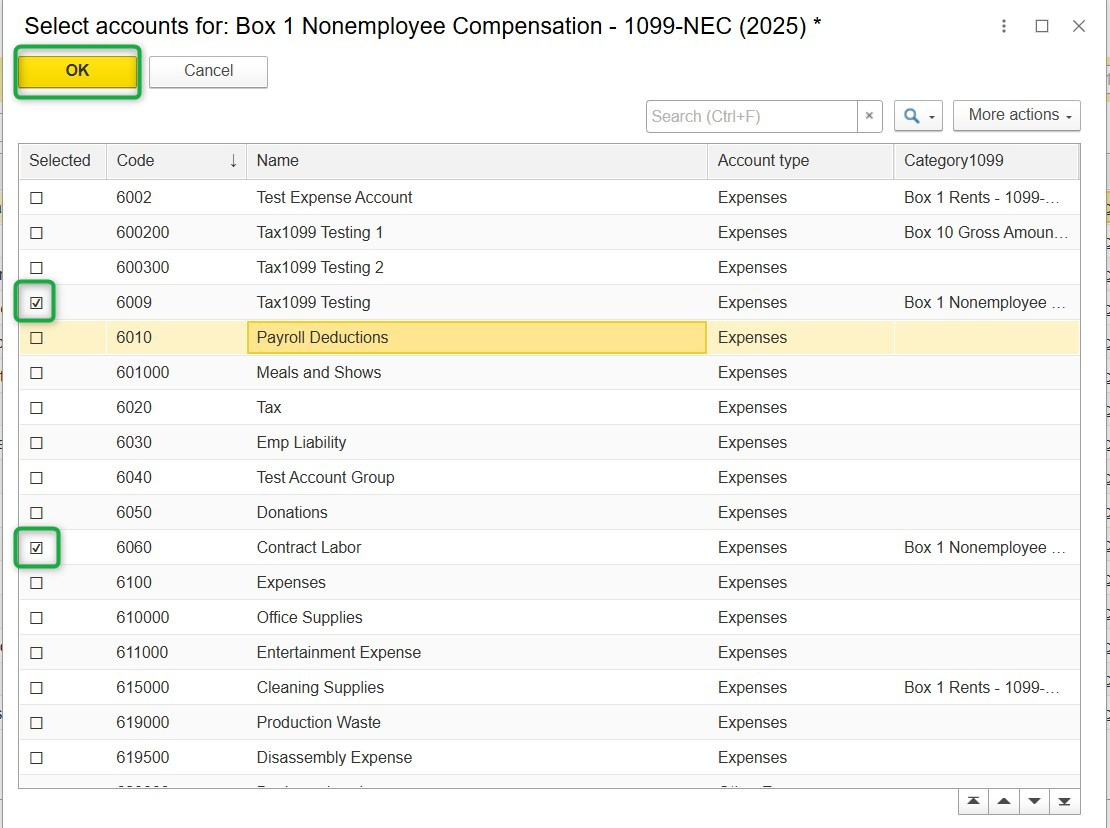Click the magnifier search options icon
This screenshot has height=828, width=1110.
[917, 116]
